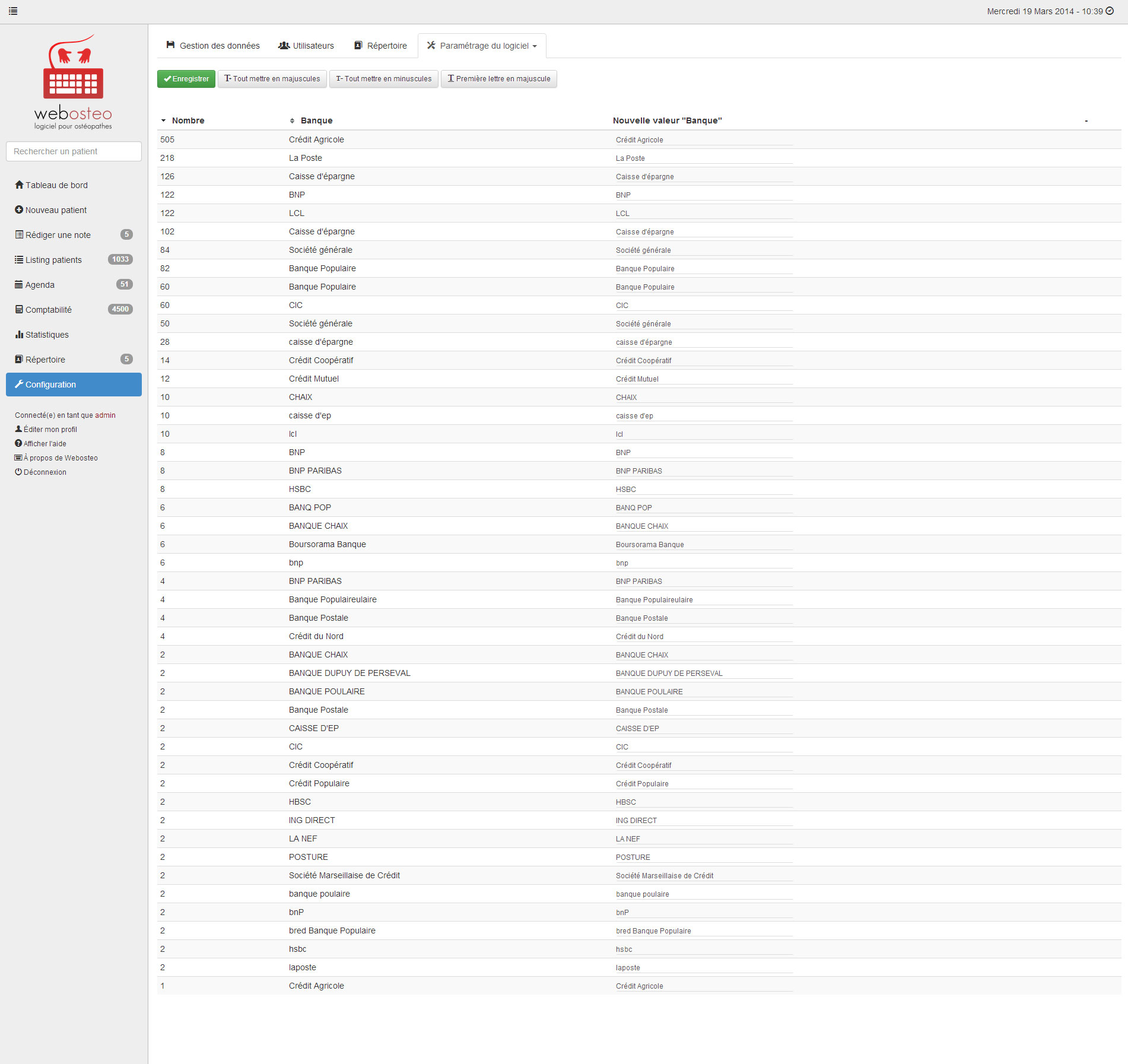Screen dimensions: 1128x1064
Task: Click the Webosteo logo
Action: [x=73, y=82]
